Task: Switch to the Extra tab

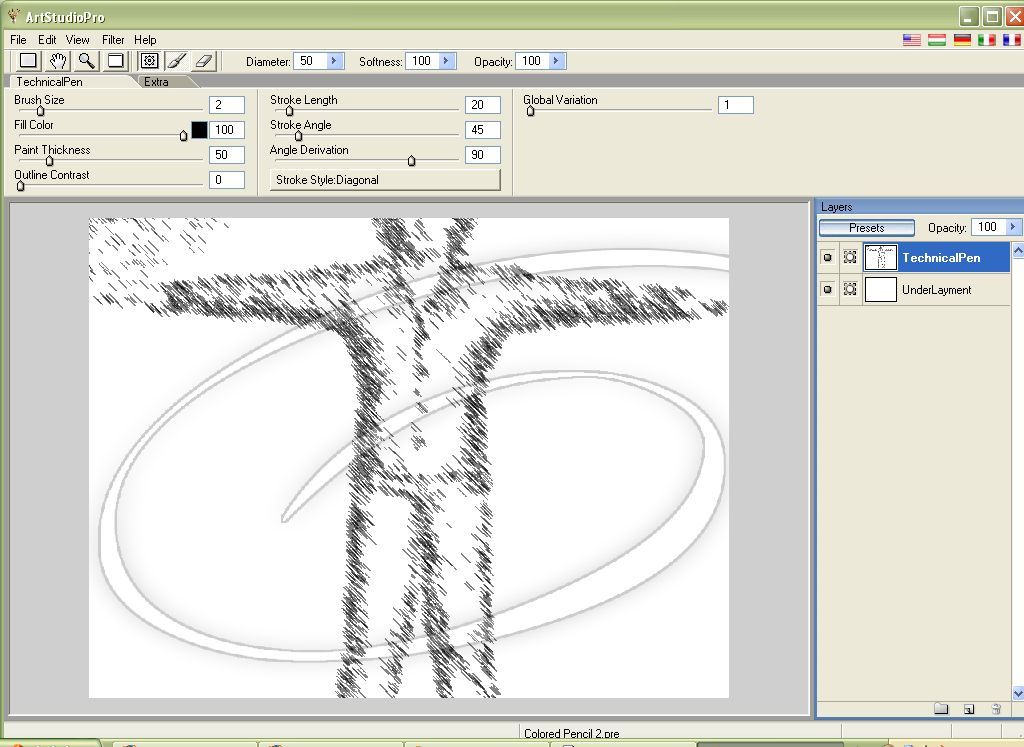Action: coord(156,82)
